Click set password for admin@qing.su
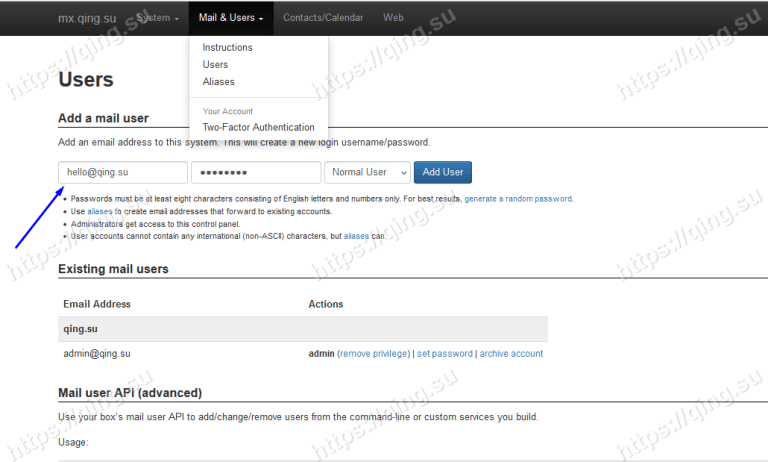The height and width of the screenshot is (462, 768). tap(444, 354)
